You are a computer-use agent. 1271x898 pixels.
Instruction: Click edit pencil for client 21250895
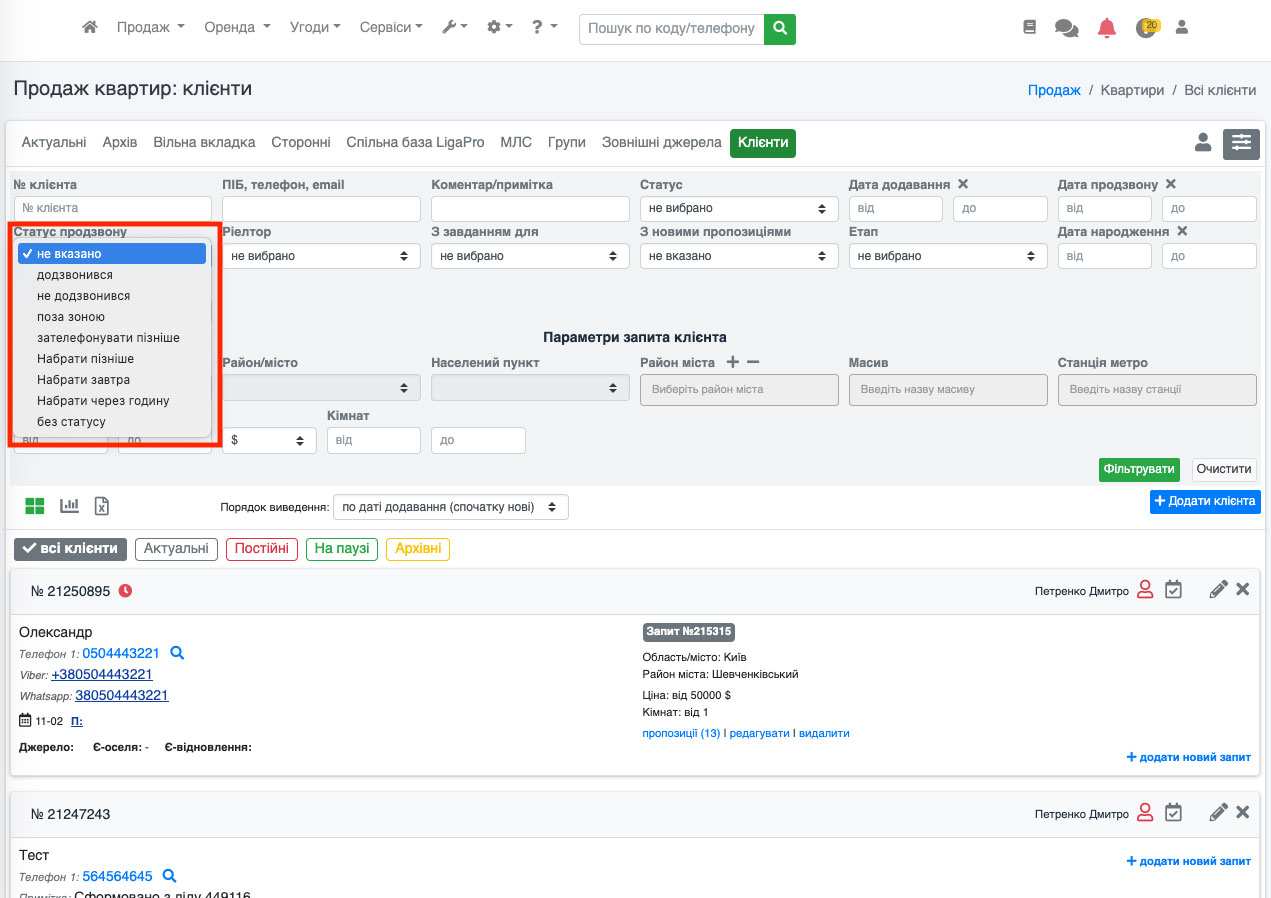pos(1217,590)
